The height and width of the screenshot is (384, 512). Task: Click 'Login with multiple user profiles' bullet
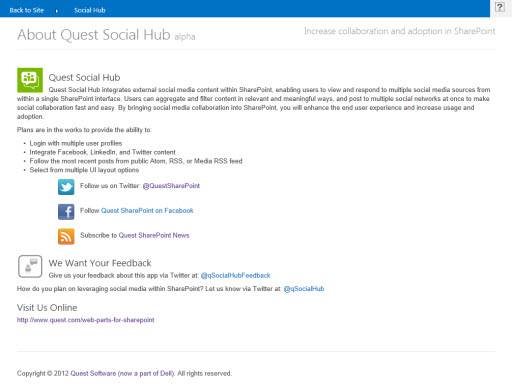click(x=76, y=143)
